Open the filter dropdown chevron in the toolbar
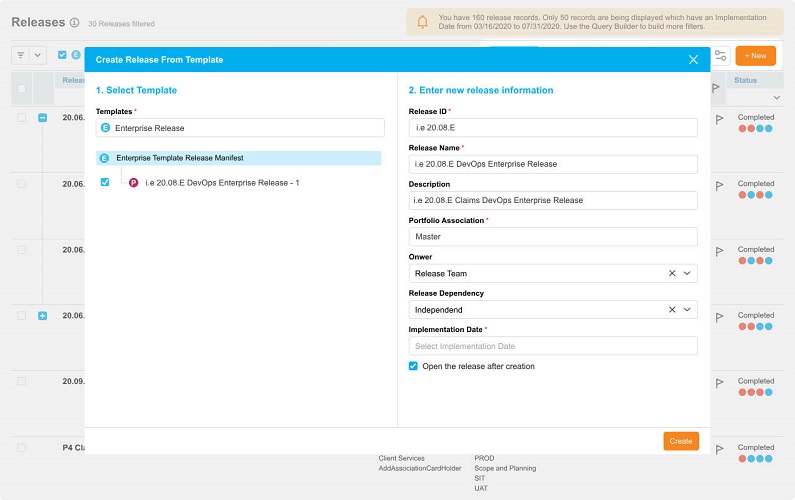This screenshot has height=500, width=795. coord(38,55)
